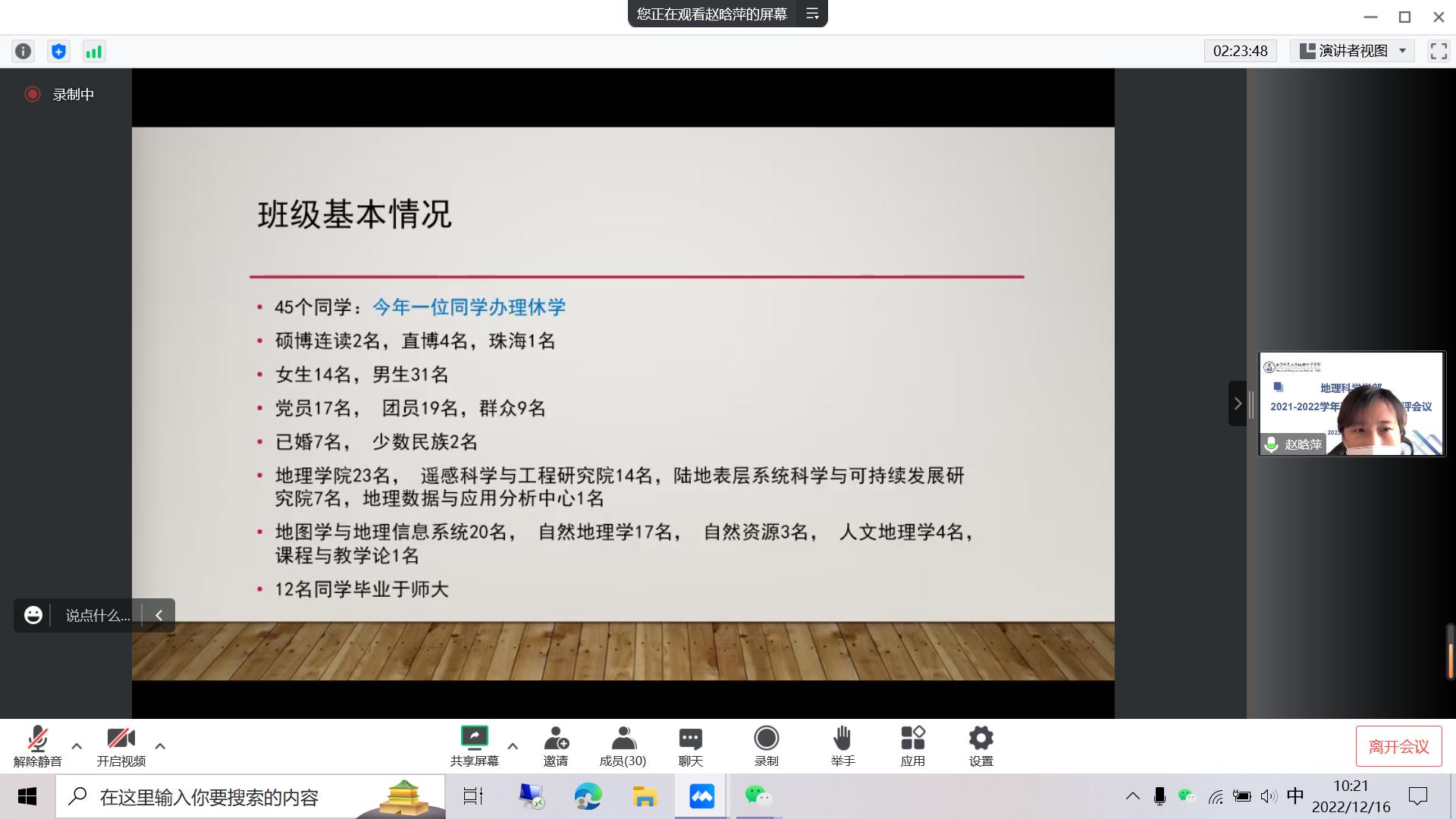Screen dimensions: 1456x819
Task: Enter fullscreen using top-right fullscreen button
Action: tap(1439, 51)
